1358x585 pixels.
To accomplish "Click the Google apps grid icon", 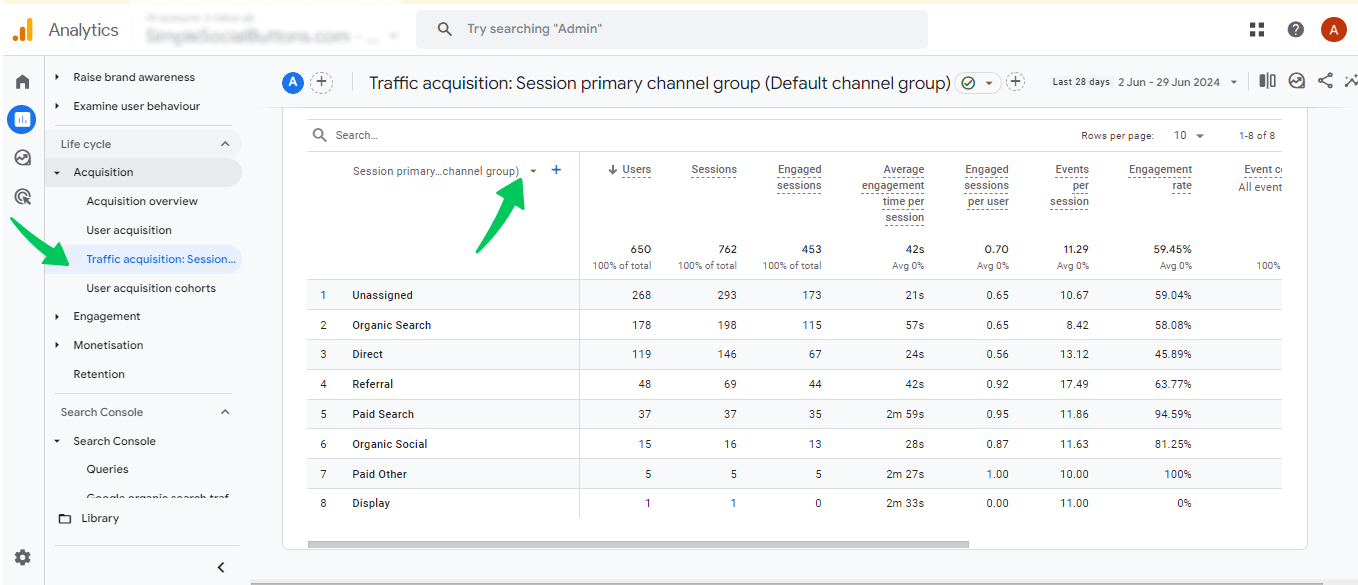I will [1258, 30].
